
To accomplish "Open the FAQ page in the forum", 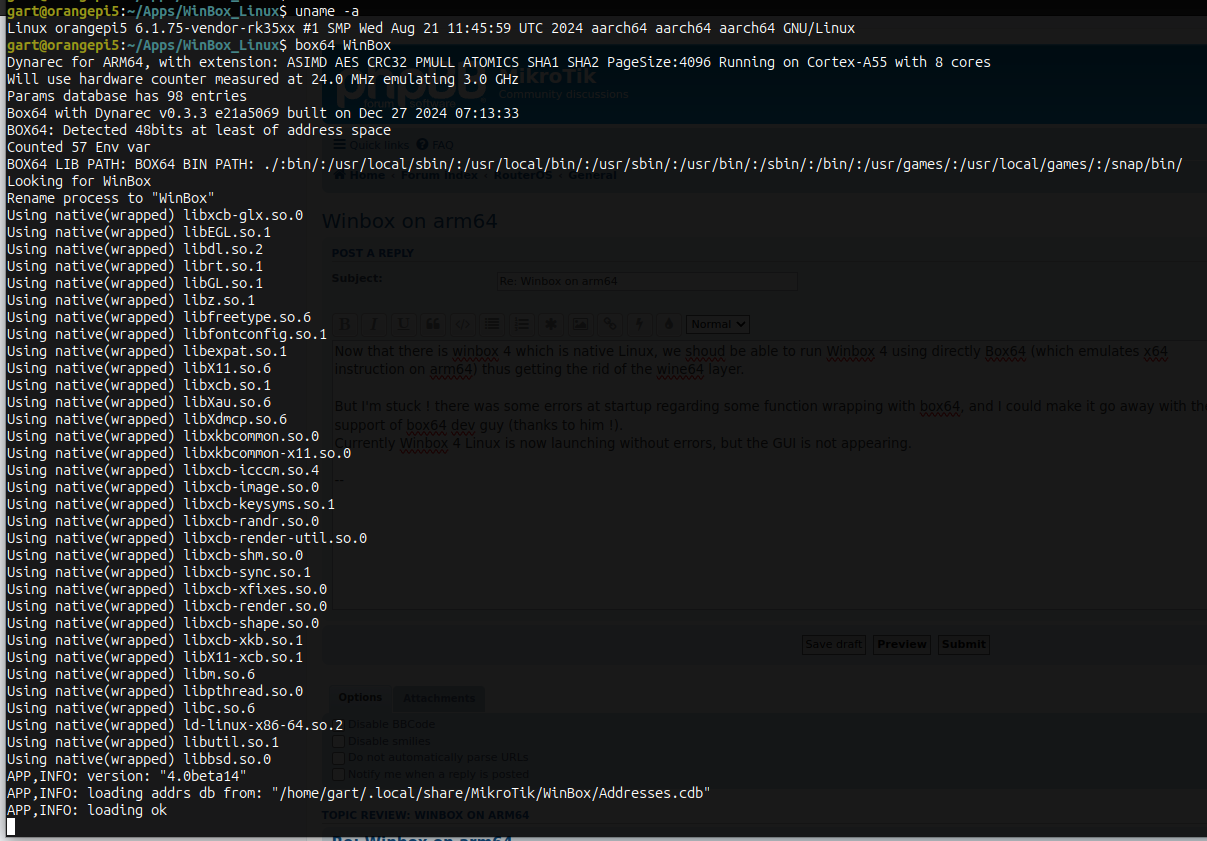I will [x=435, y=144].
